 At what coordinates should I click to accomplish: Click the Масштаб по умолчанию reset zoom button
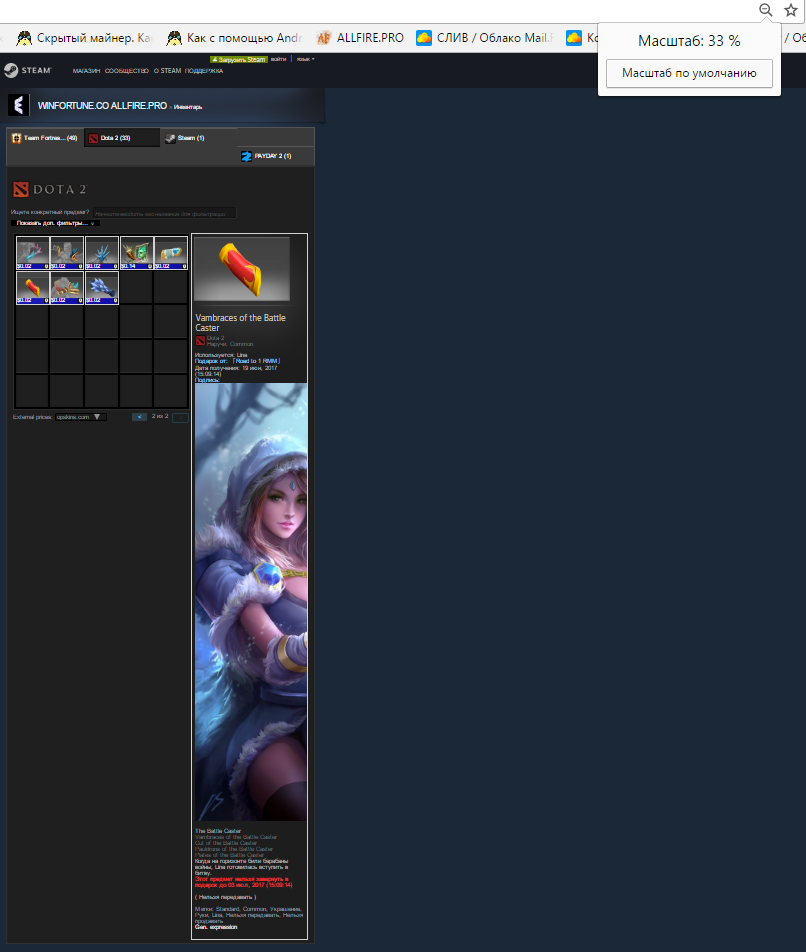pos(689,73)
